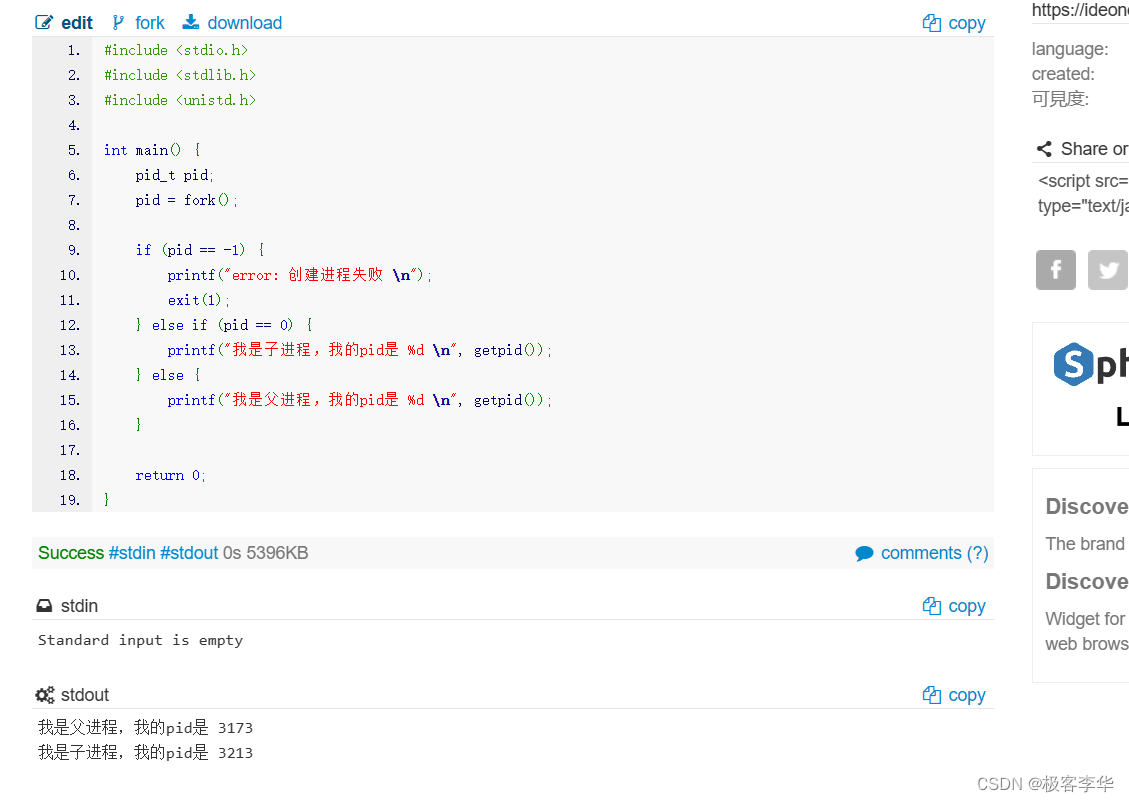The height and width of the screenshot is (802, 1129).
Task: Click the stdin copy icon
Action: coord(932,606)
